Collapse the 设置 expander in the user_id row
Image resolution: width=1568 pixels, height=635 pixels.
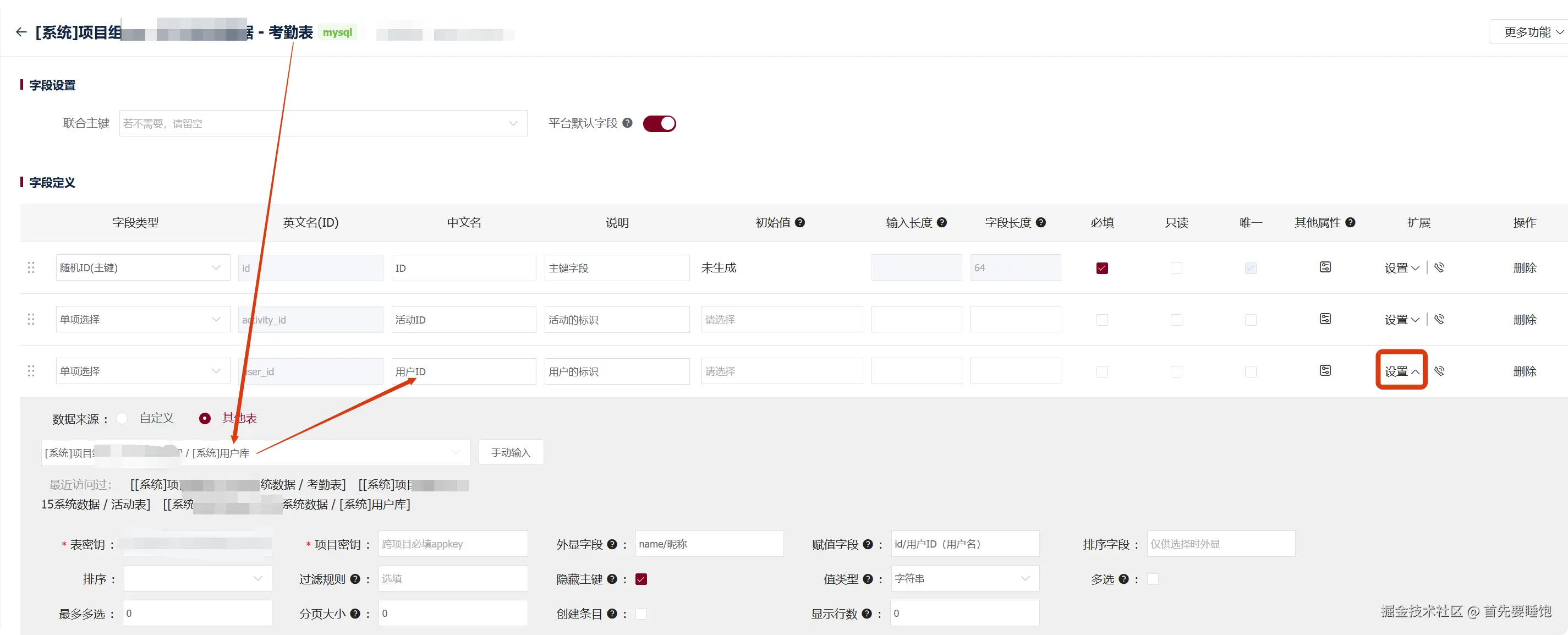pos(1401,371)
